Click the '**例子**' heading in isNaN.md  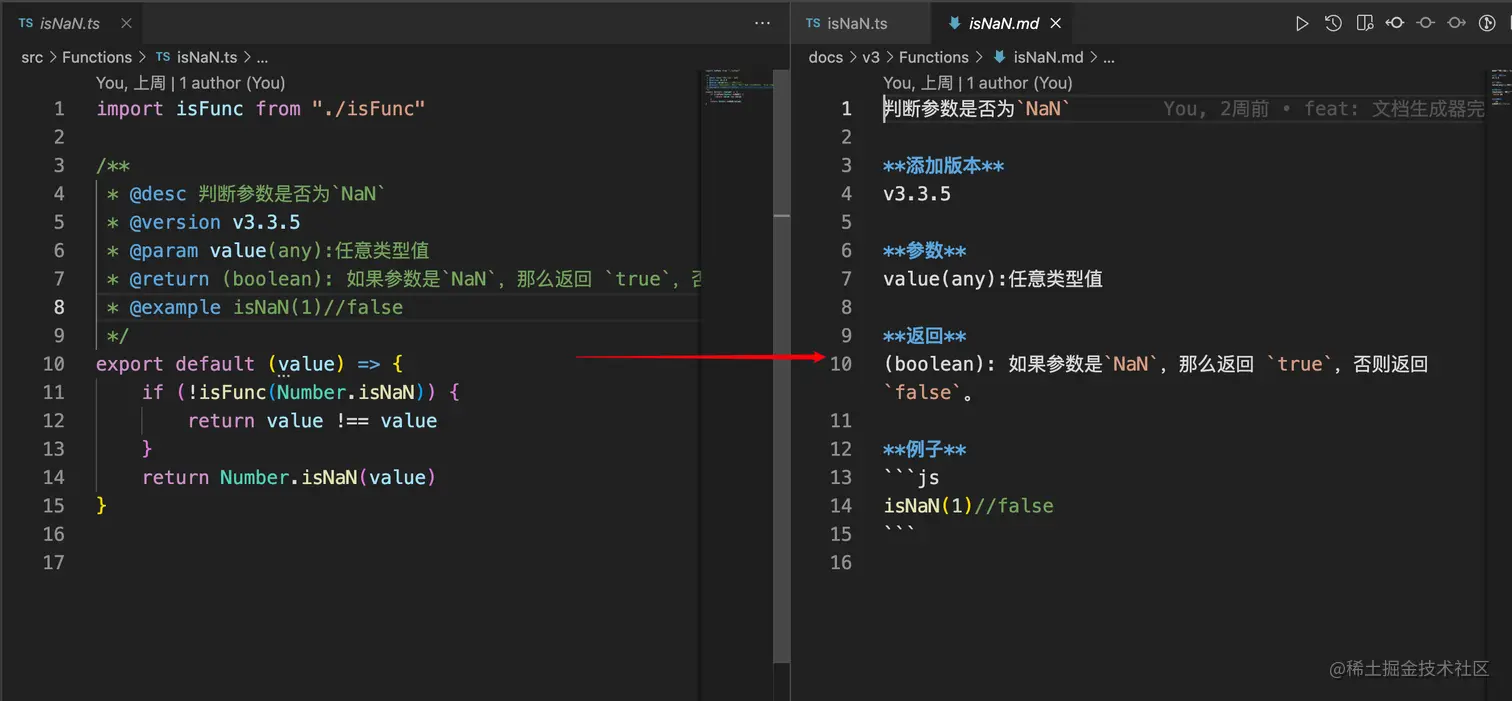pos(925,449)
